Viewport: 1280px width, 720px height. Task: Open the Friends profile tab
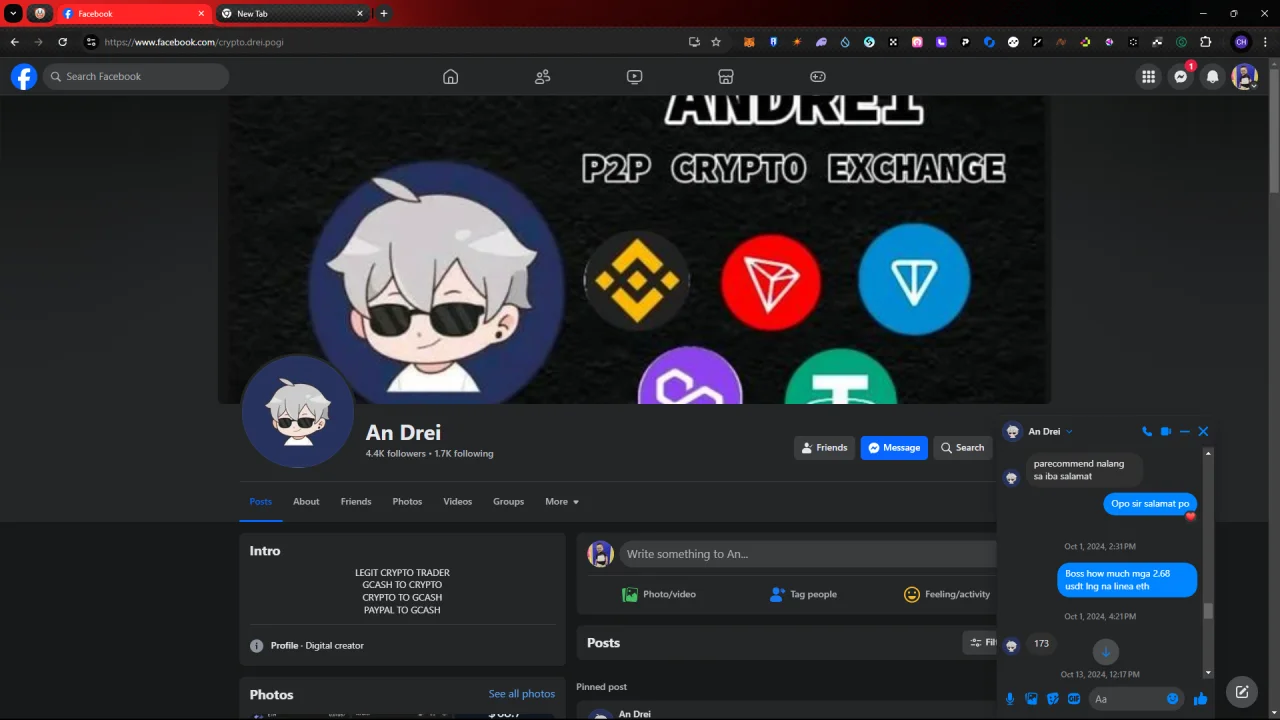click(x=356, y=502)
